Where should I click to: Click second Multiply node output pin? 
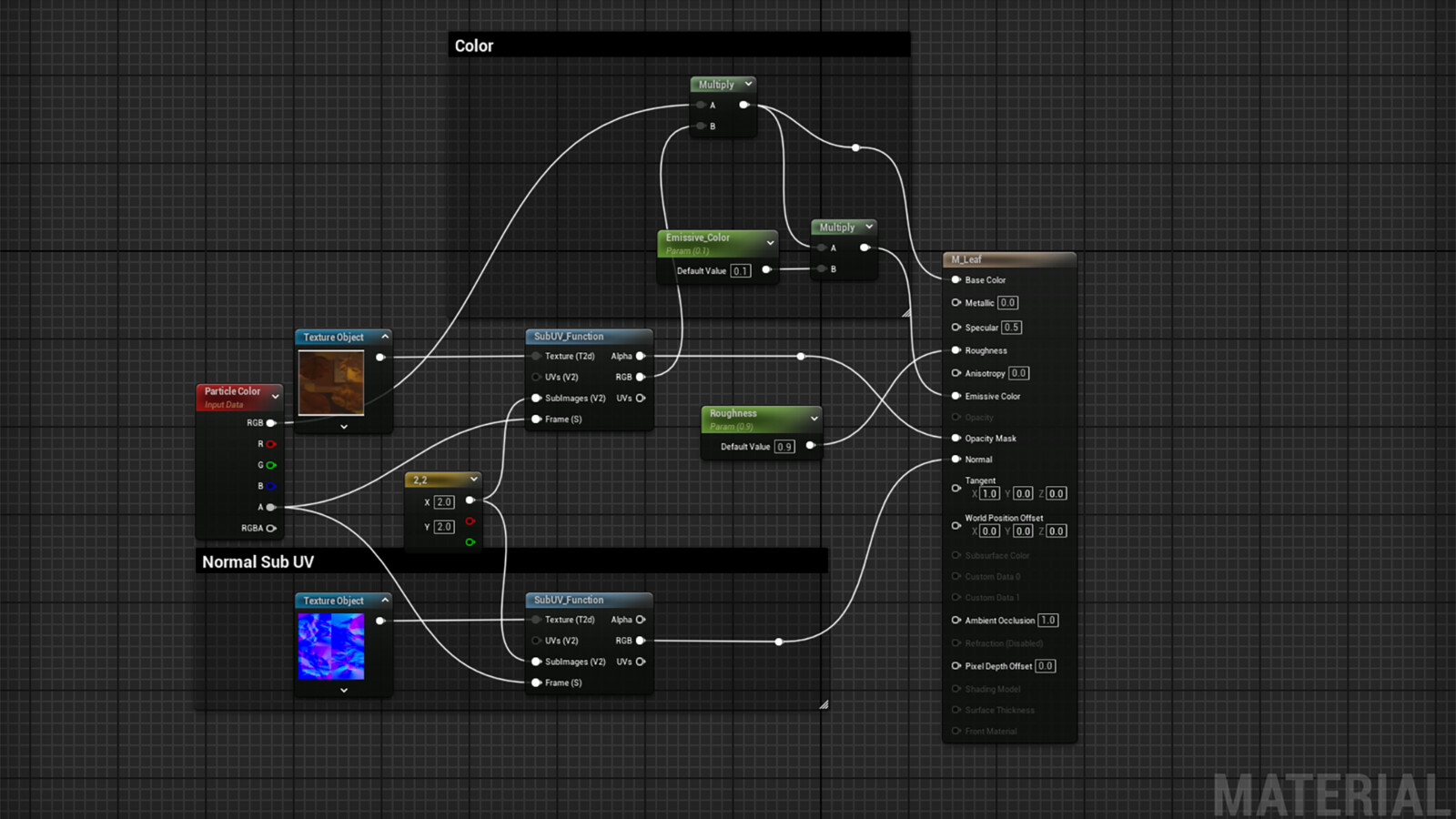tap(864, 248)
